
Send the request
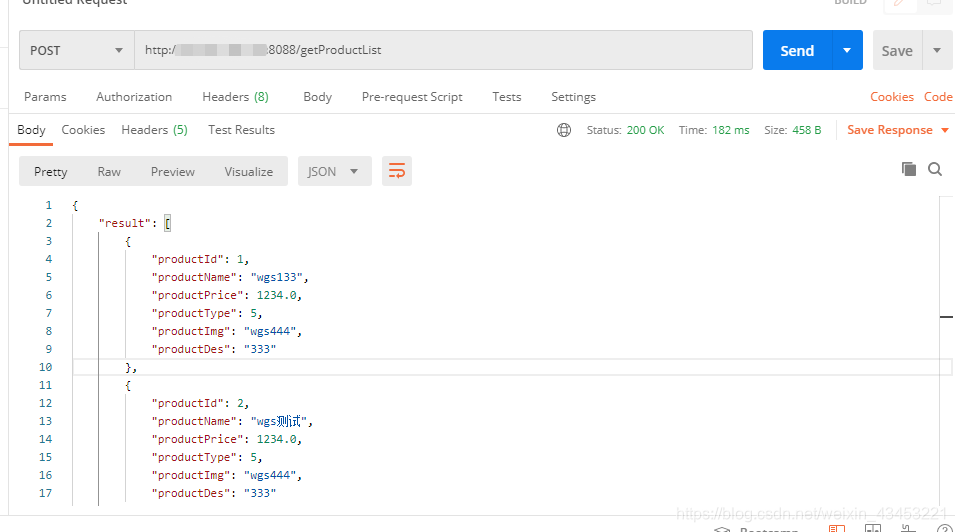tap(797, 51)
